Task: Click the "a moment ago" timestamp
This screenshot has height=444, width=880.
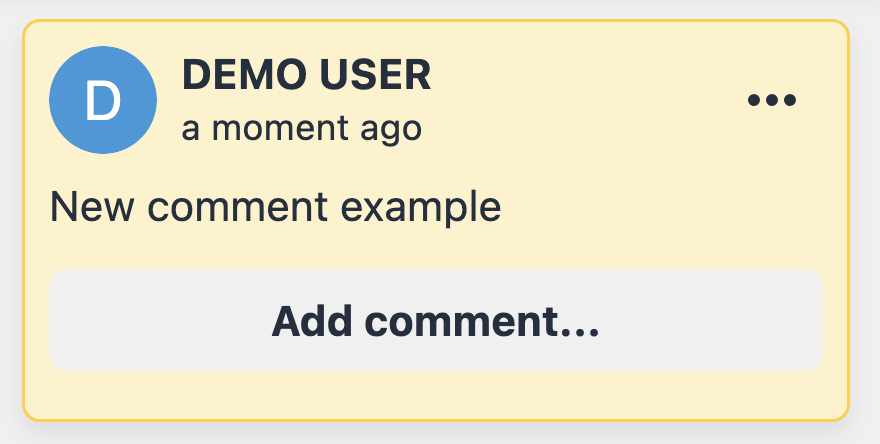Action: pos(301,129)
